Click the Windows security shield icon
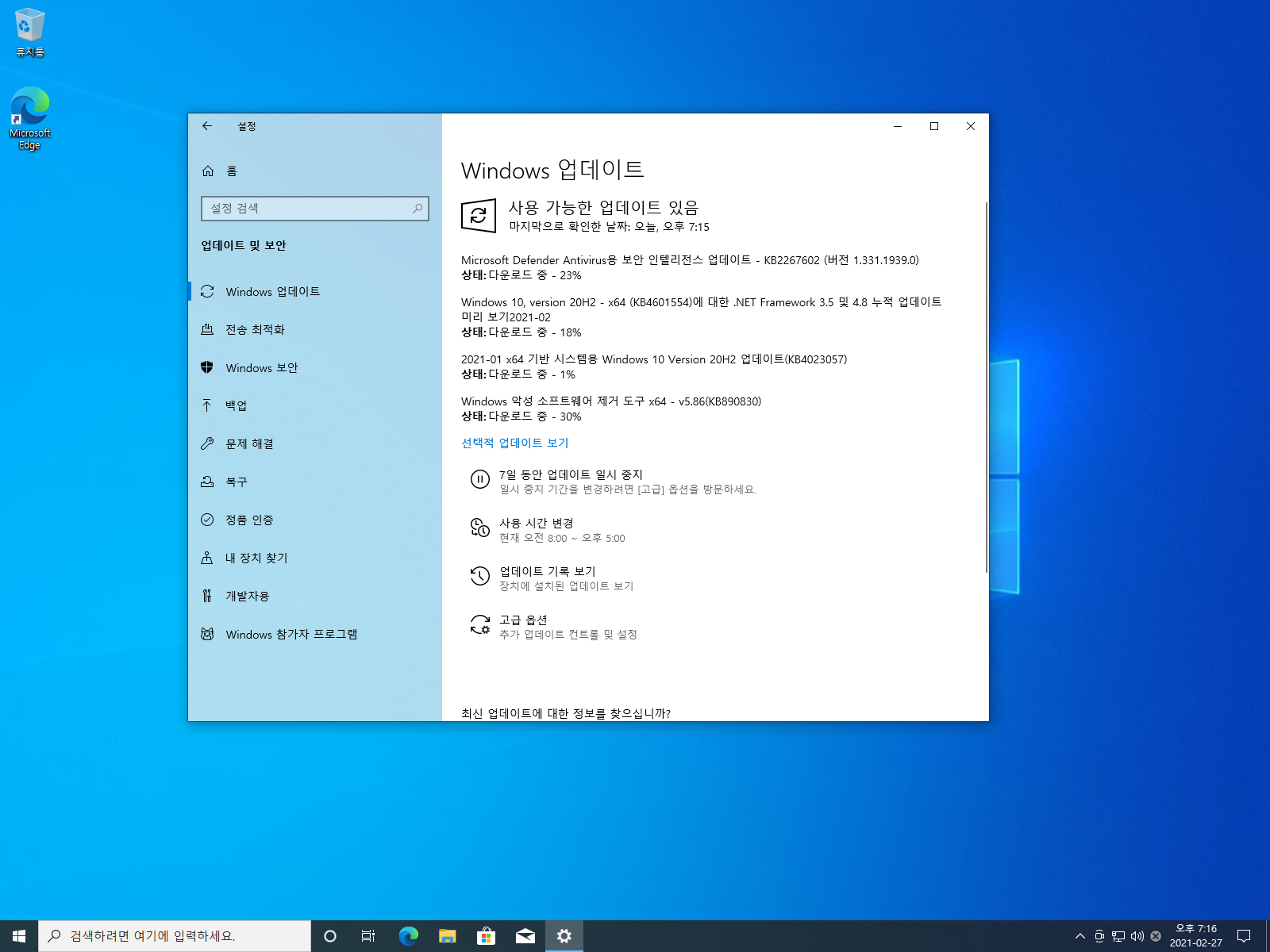1270x952 pixels. tap(207, 367)
